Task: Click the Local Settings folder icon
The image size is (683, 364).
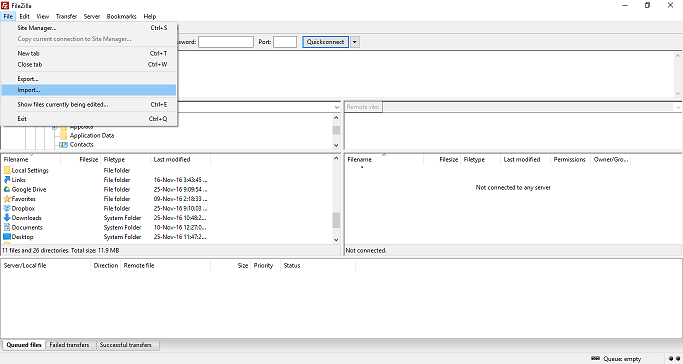Action: point(7,170)
